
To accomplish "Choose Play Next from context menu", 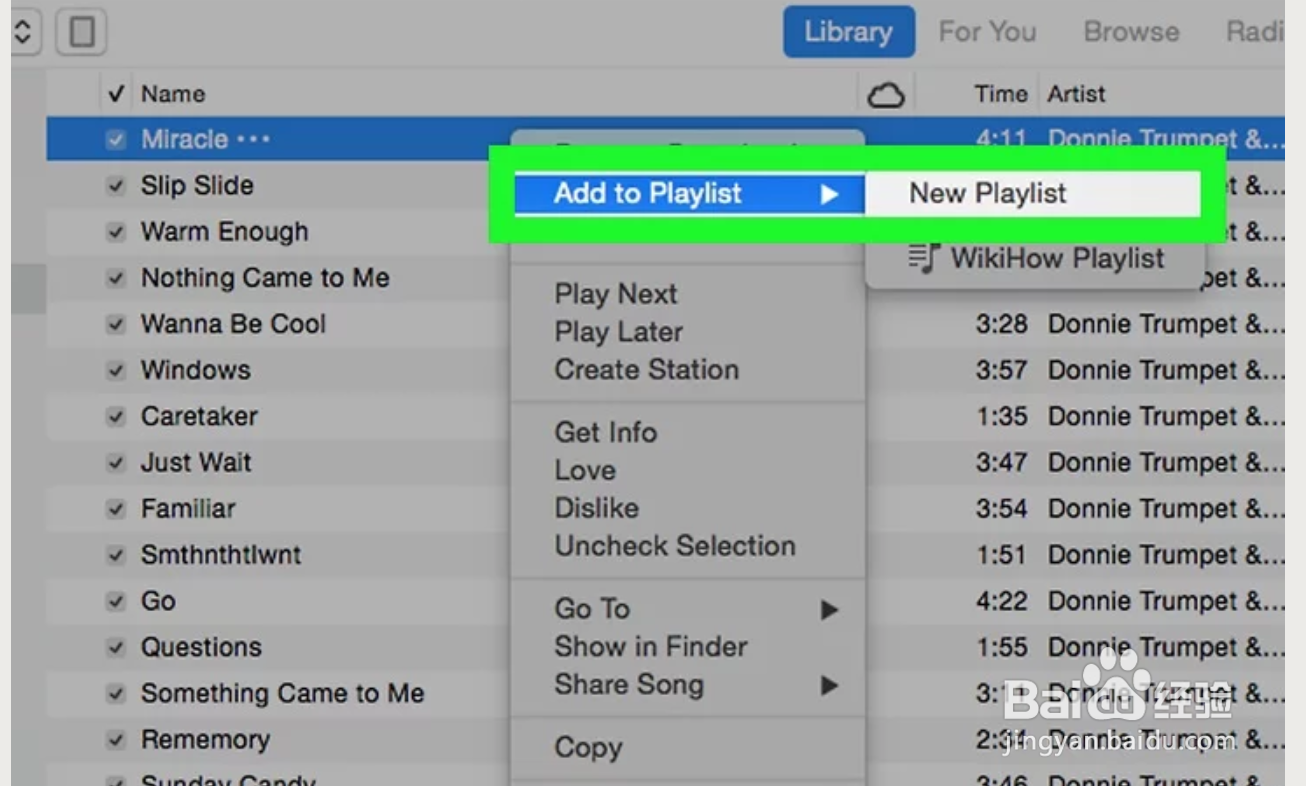I will click(616, 294).
